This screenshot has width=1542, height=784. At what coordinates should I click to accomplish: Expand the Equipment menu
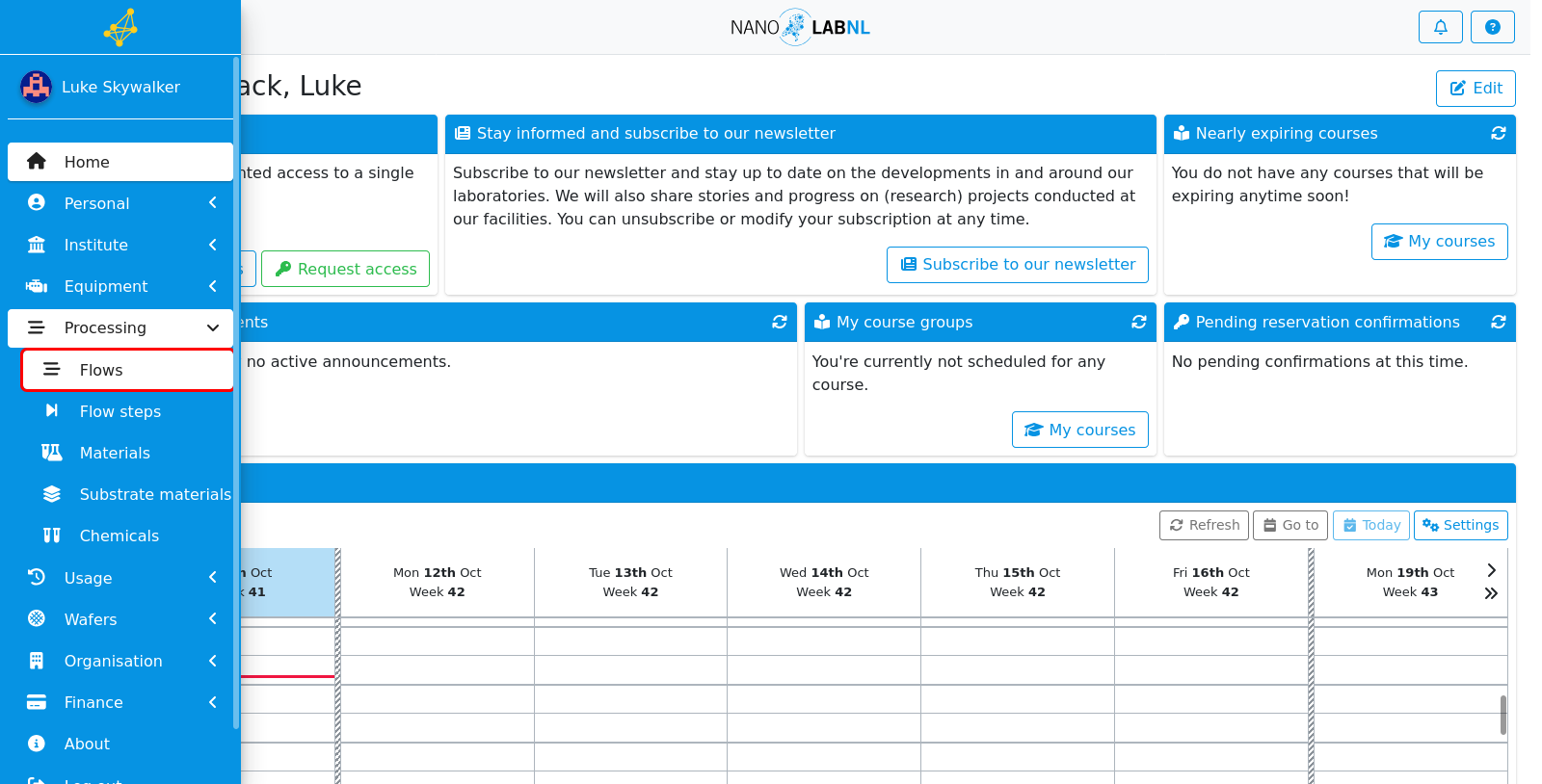point(120,286)
